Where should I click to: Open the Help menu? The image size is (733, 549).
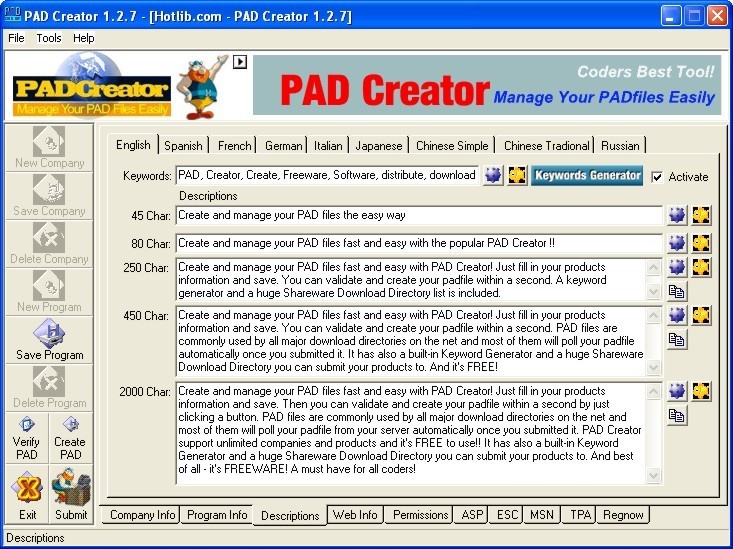[84, 38]
